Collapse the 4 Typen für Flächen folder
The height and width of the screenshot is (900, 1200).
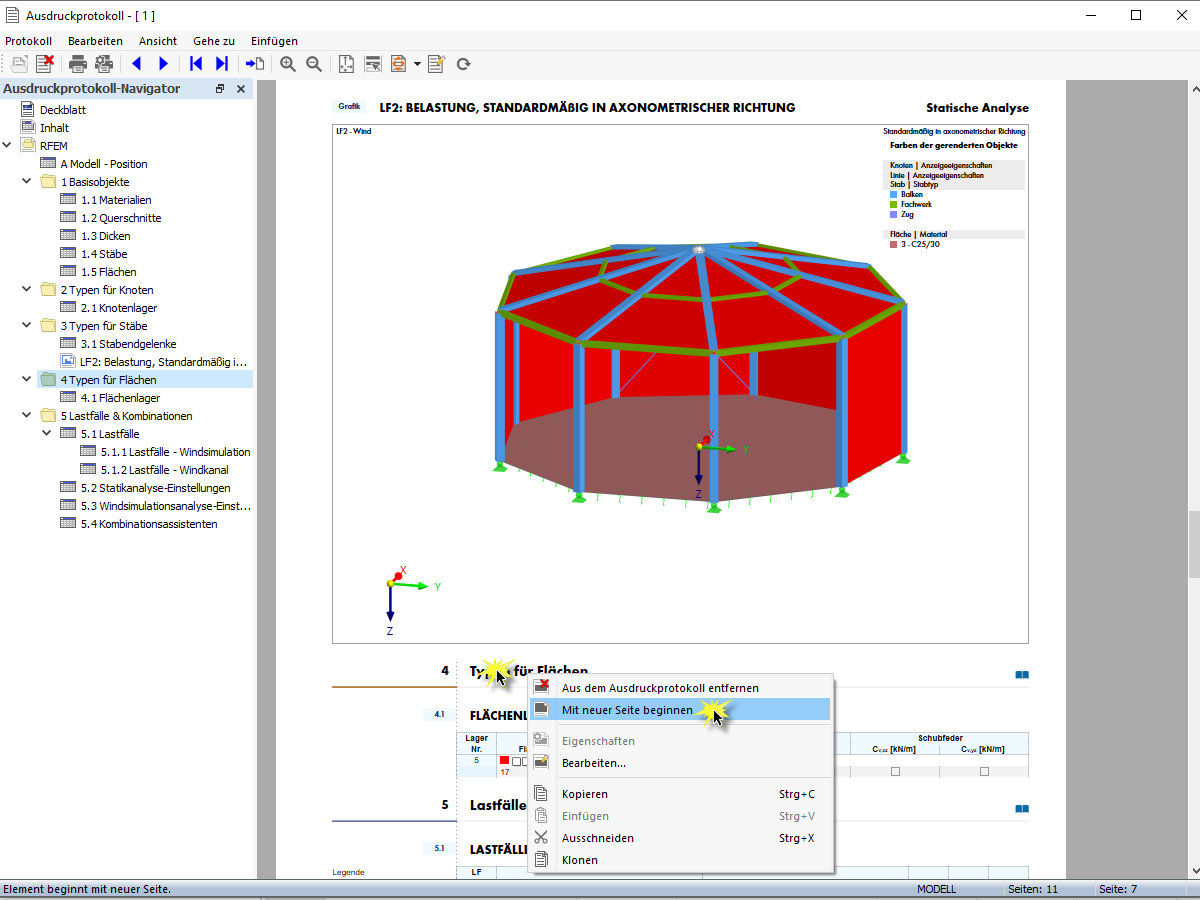coord(26,380)
